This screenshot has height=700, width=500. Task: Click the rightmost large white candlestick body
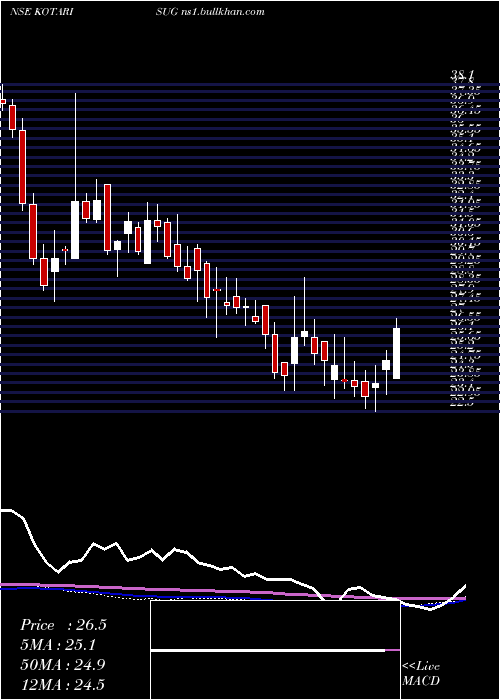point(396,354)
